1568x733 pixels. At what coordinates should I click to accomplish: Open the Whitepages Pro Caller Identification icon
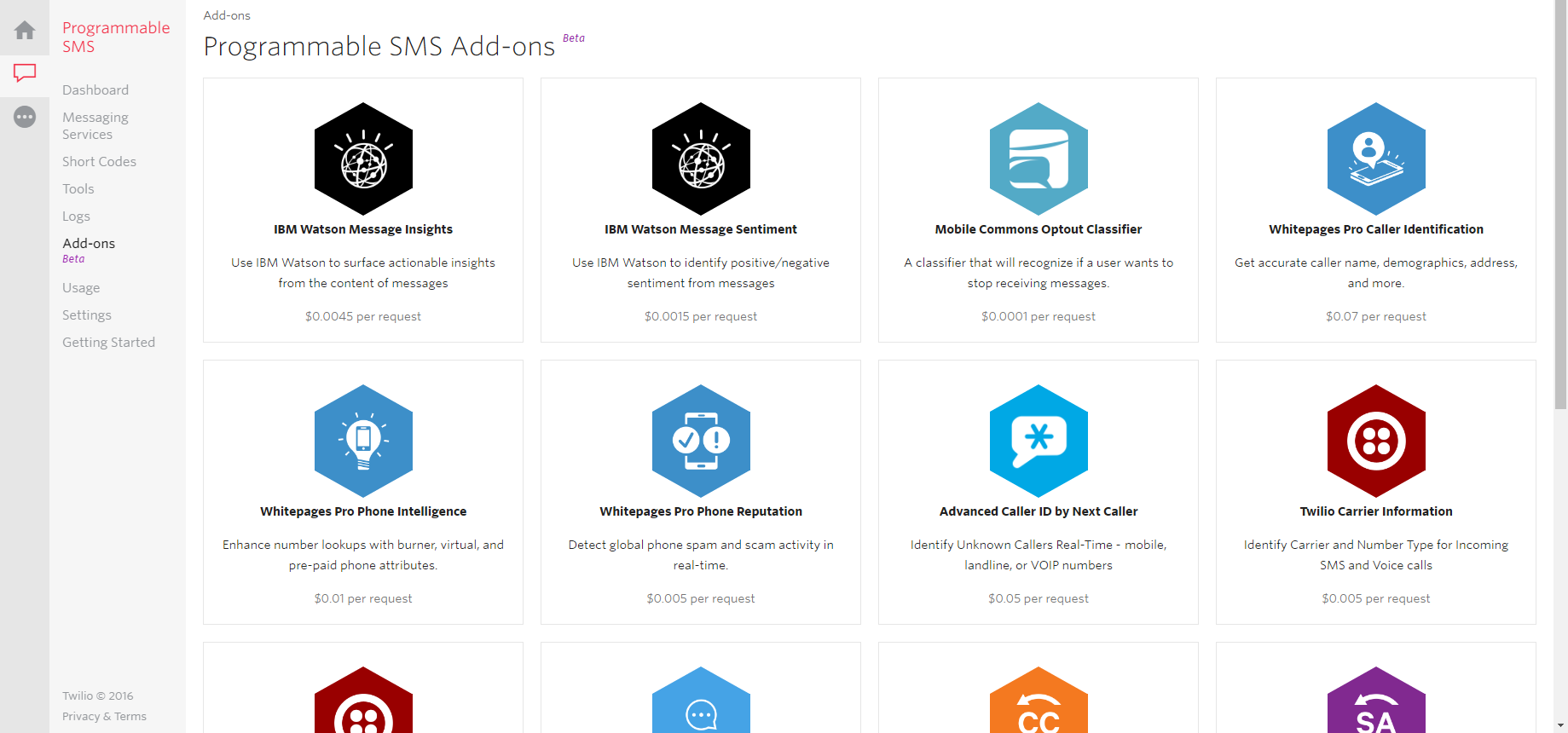[1376, 159]
